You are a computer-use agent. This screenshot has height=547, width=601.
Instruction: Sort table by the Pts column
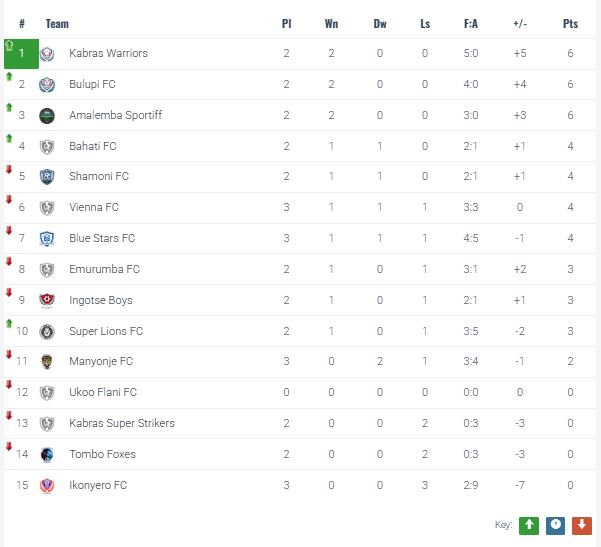pos(570,24)
